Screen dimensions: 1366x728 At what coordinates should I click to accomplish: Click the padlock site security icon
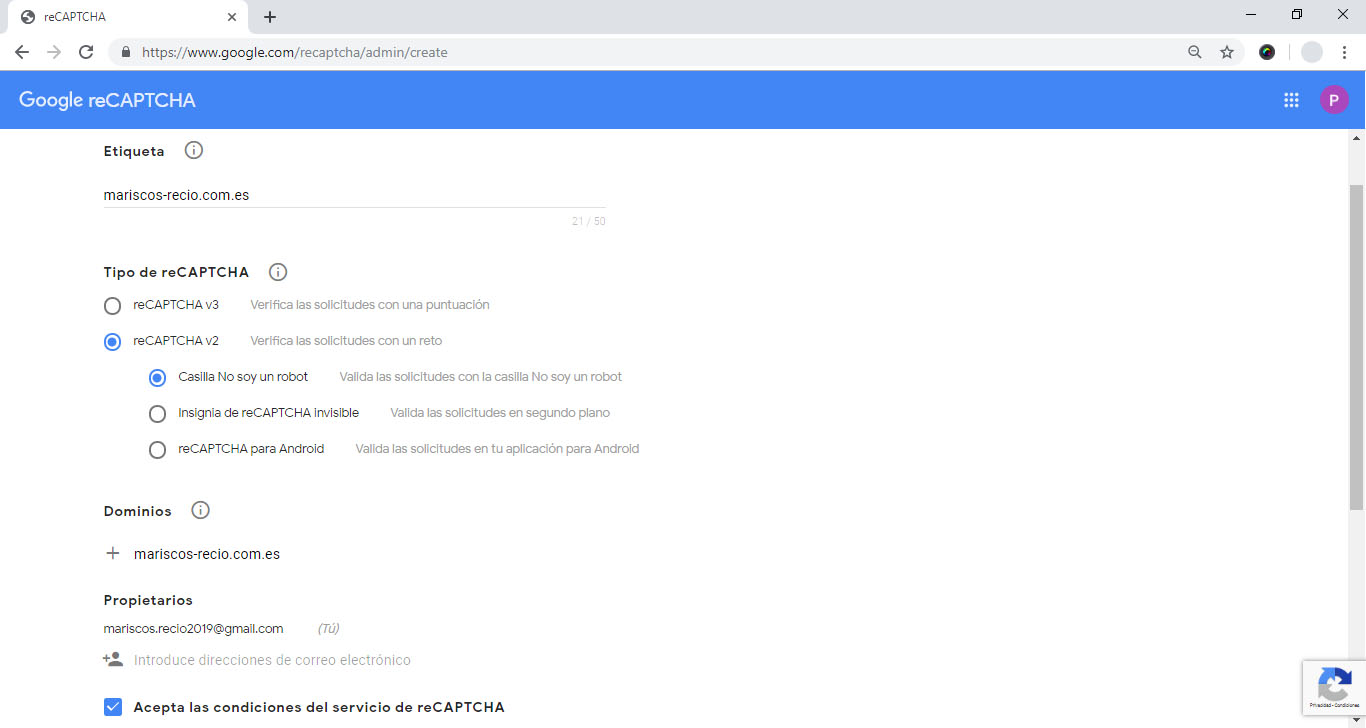coord(126,52)
